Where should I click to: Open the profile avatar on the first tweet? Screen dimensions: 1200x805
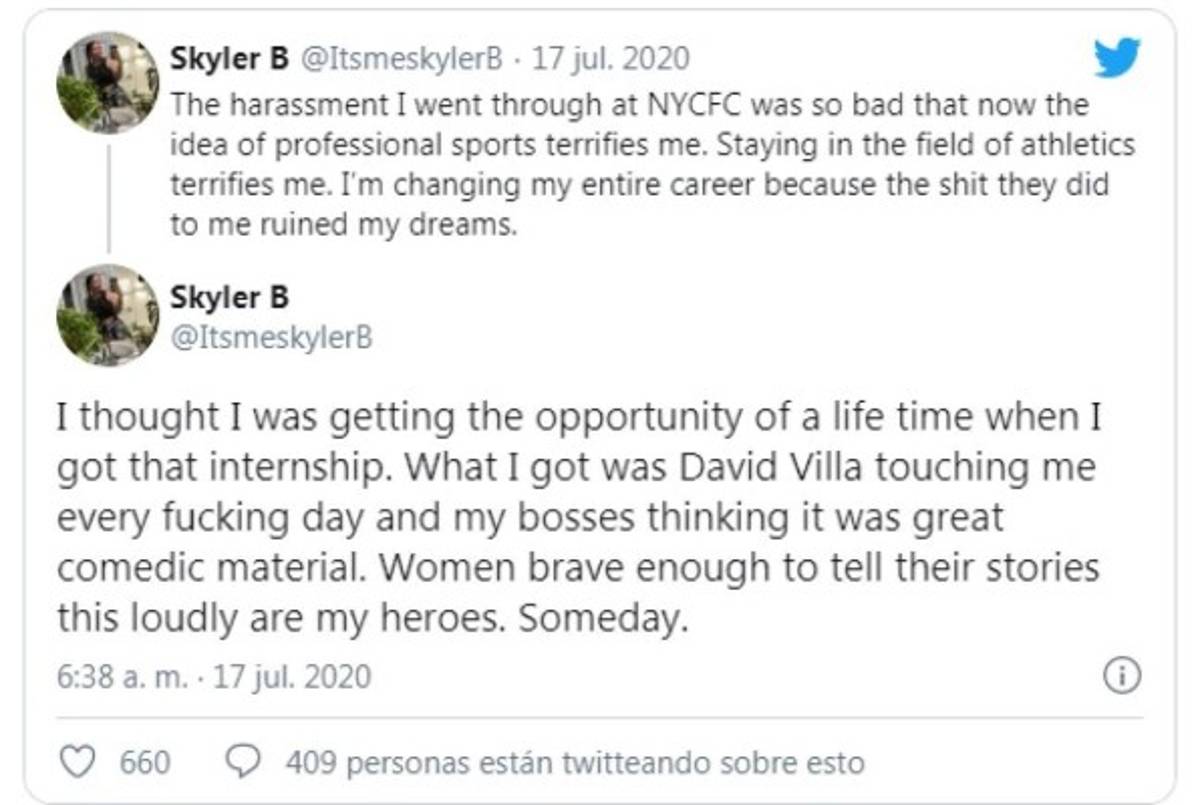click(x=107, y=83)
